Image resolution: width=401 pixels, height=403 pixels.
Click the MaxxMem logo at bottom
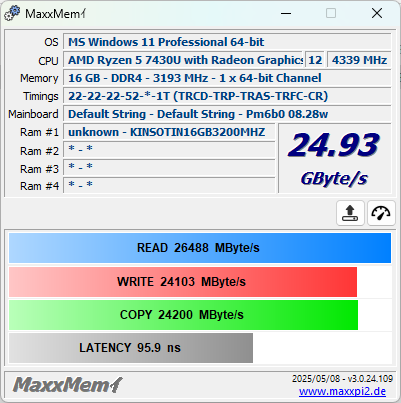68,385
